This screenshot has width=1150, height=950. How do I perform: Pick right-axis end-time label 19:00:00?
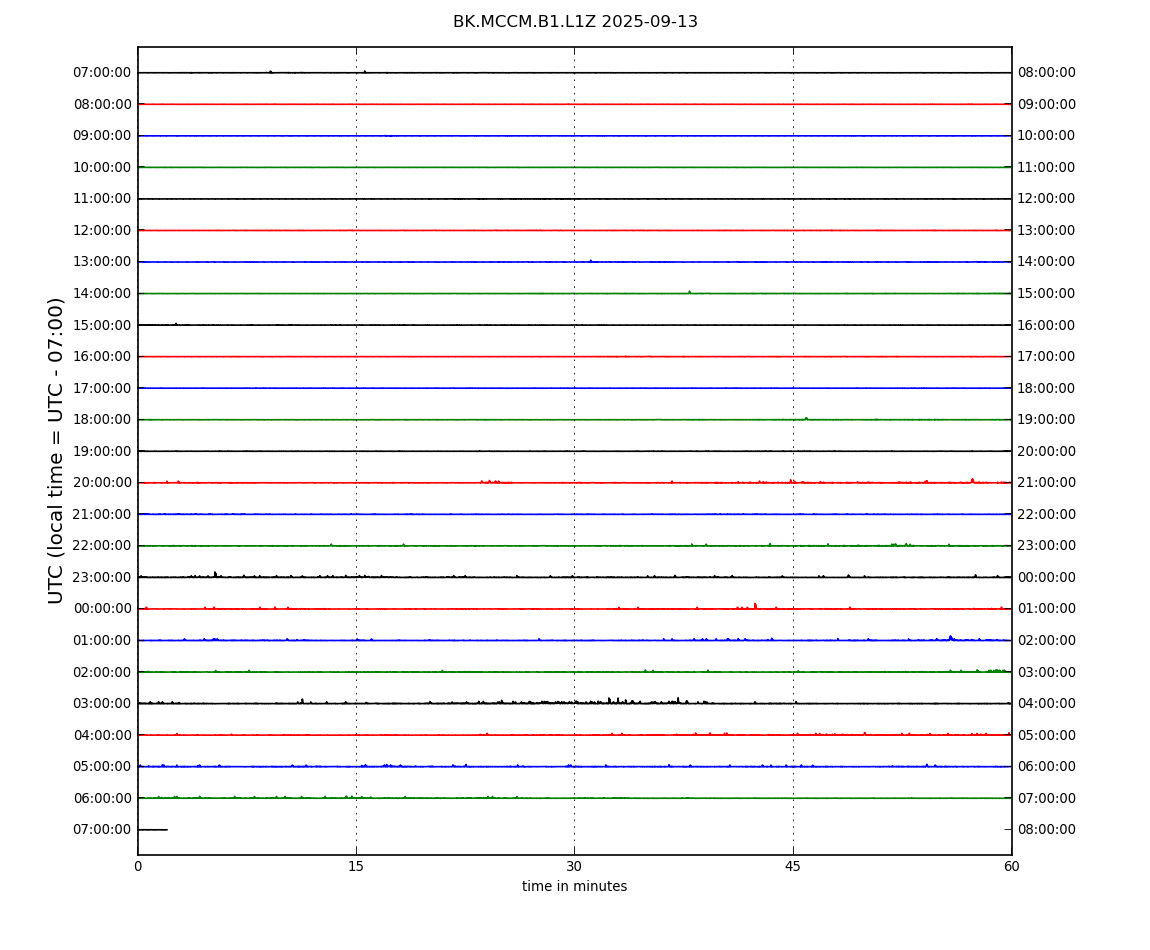click(1047, 420)
